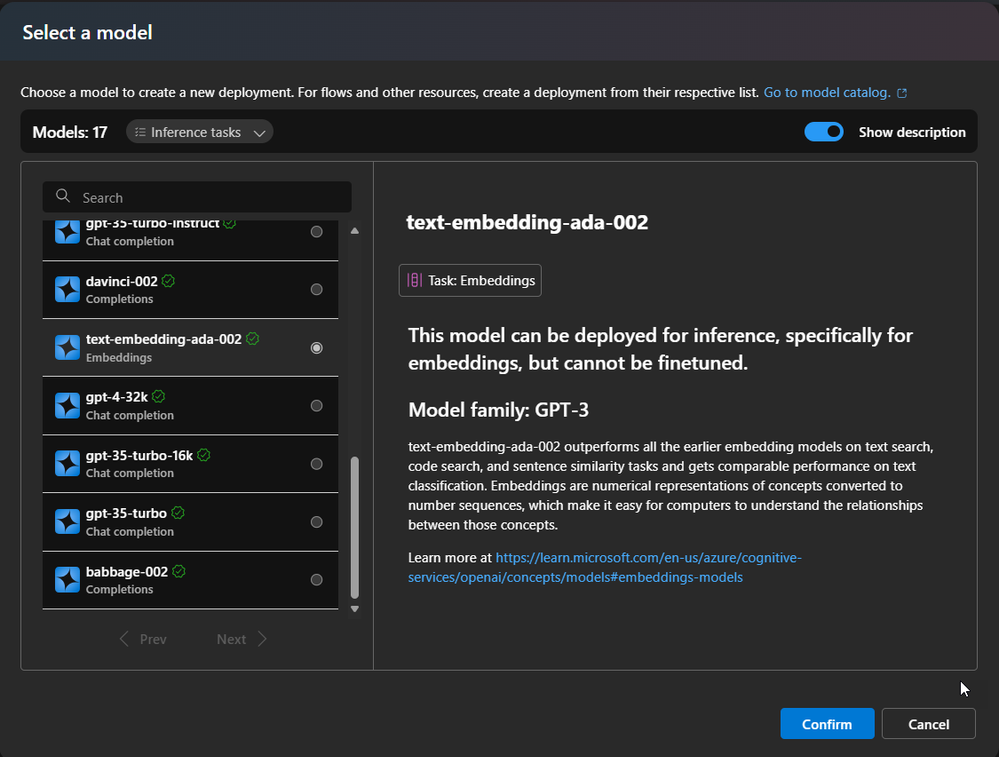
Task: Click the Models: 17 count label
Action: click(x=70, y=132)
